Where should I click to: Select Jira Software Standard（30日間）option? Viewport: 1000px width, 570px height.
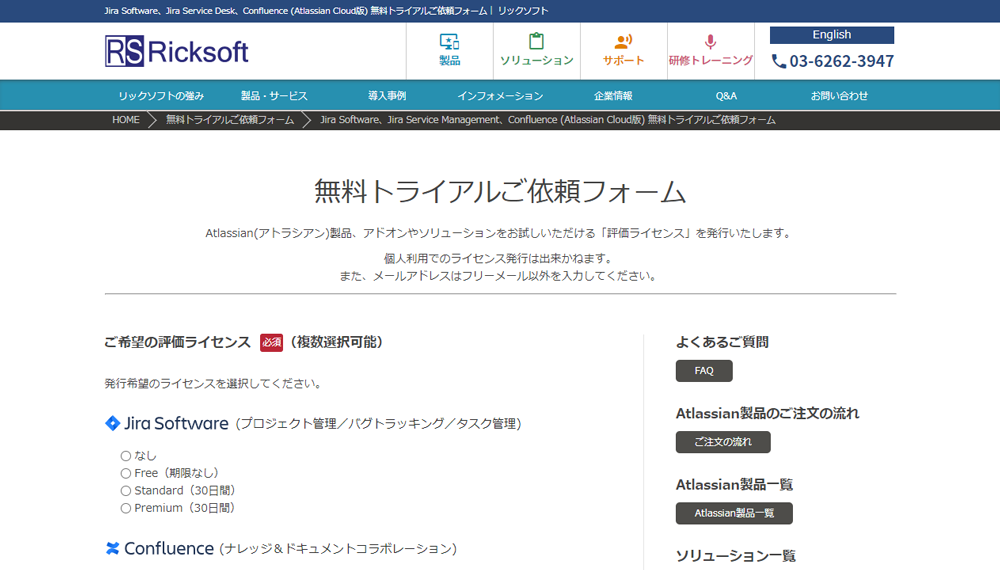[x=126, y=491]
